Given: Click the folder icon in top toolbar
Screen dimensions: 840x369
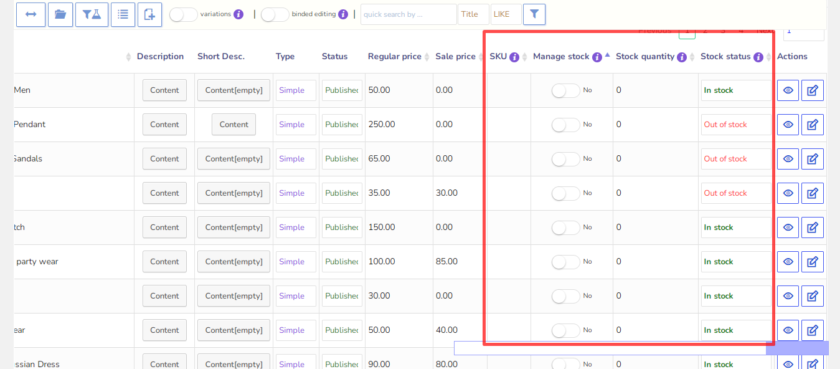Looking at the screenshot, I should [61, 14].
